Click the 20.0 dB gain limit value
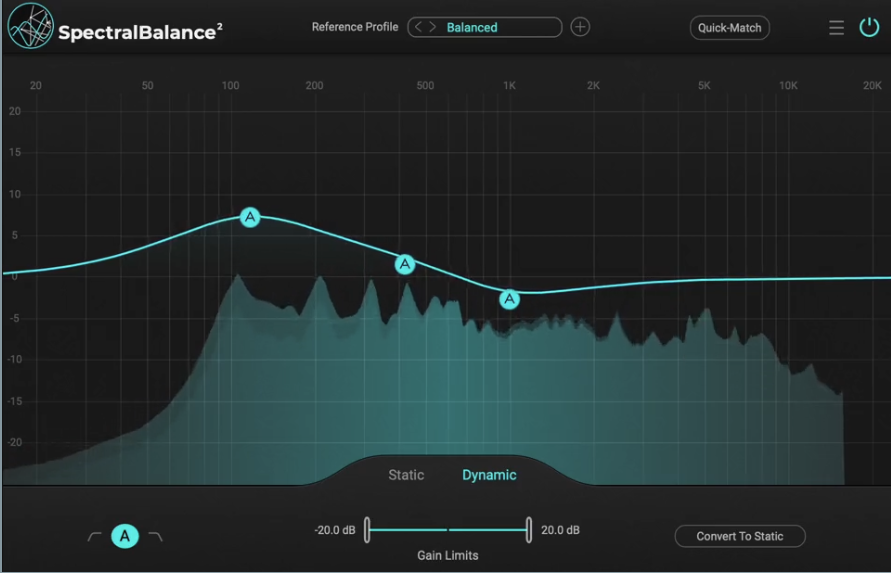This screenshot has height=573, width=891. coord(560,530)
